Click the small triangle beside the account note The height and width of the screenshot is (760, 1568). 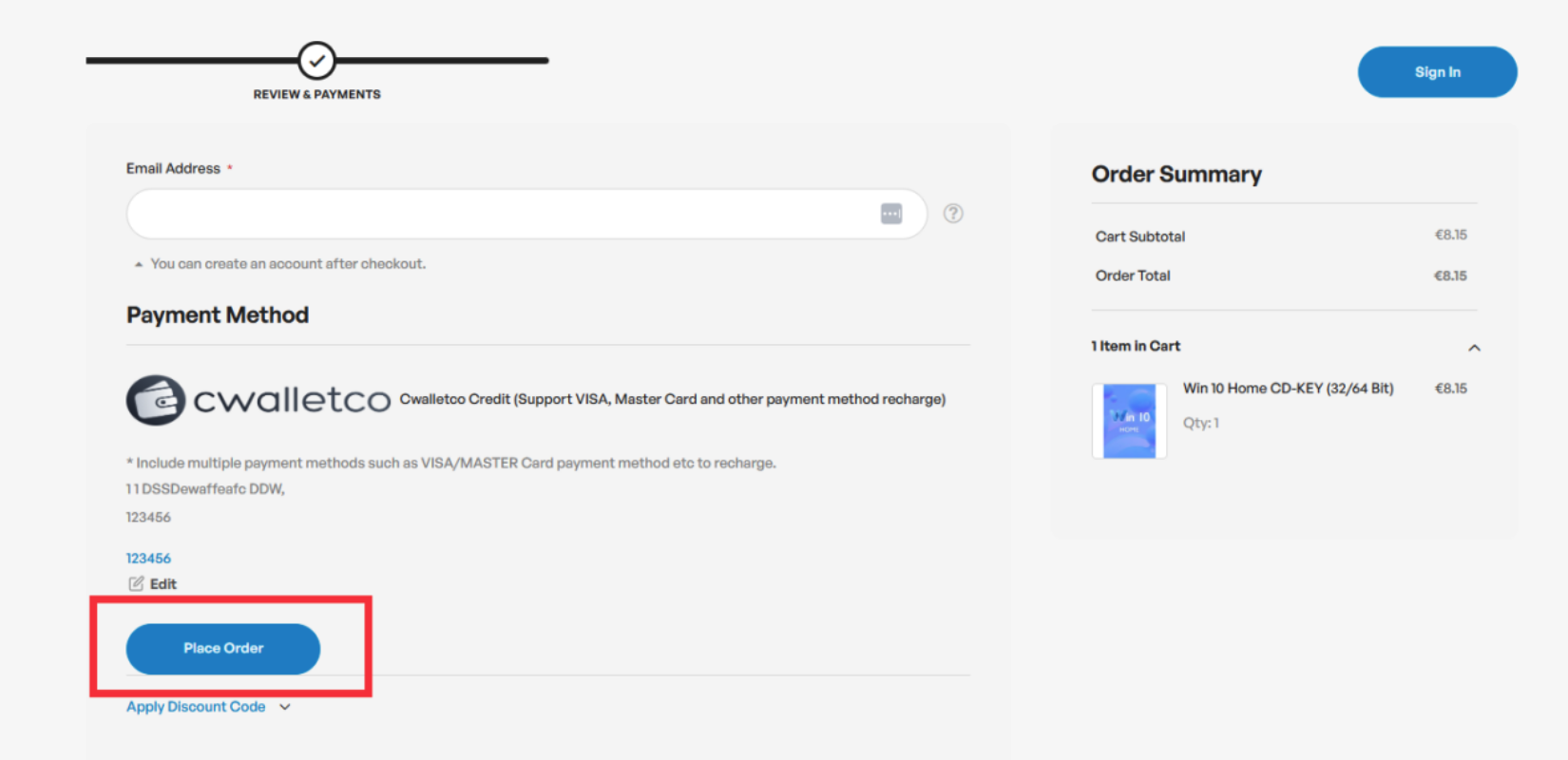tap(139, 264)
